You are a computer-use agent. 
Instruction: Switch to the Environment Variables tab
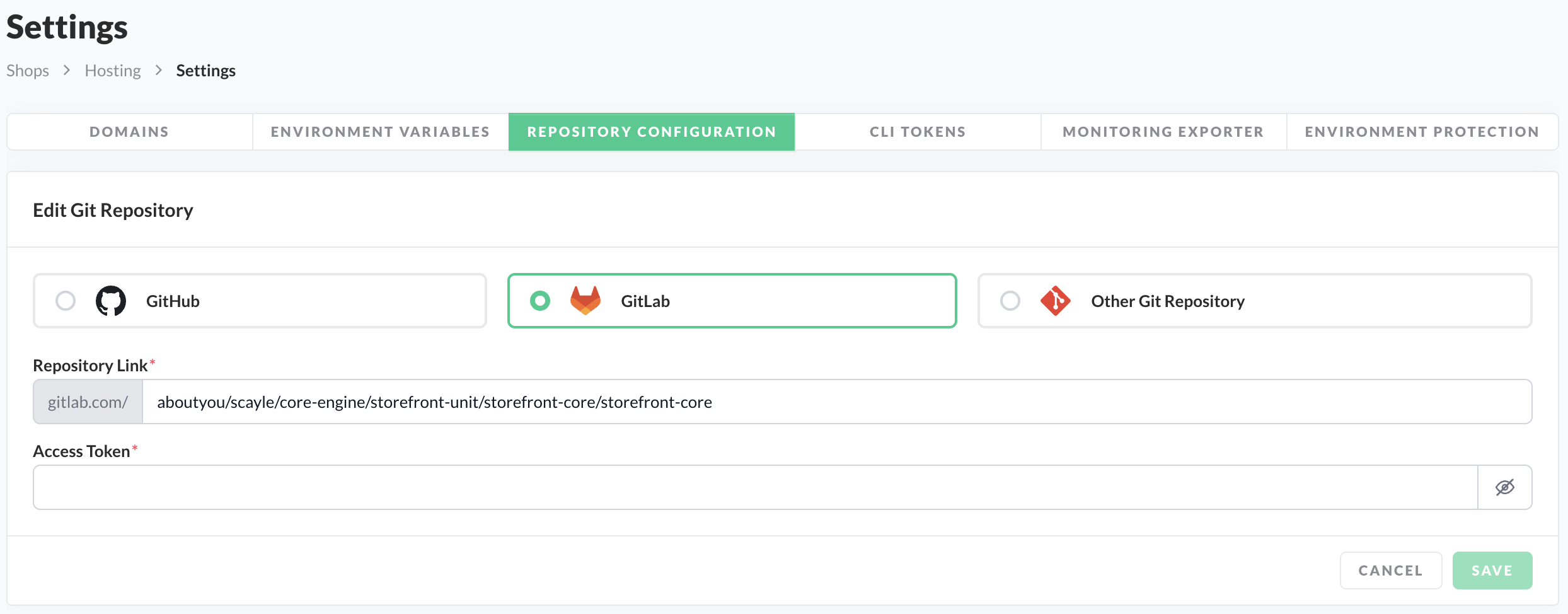pos(380,132)
